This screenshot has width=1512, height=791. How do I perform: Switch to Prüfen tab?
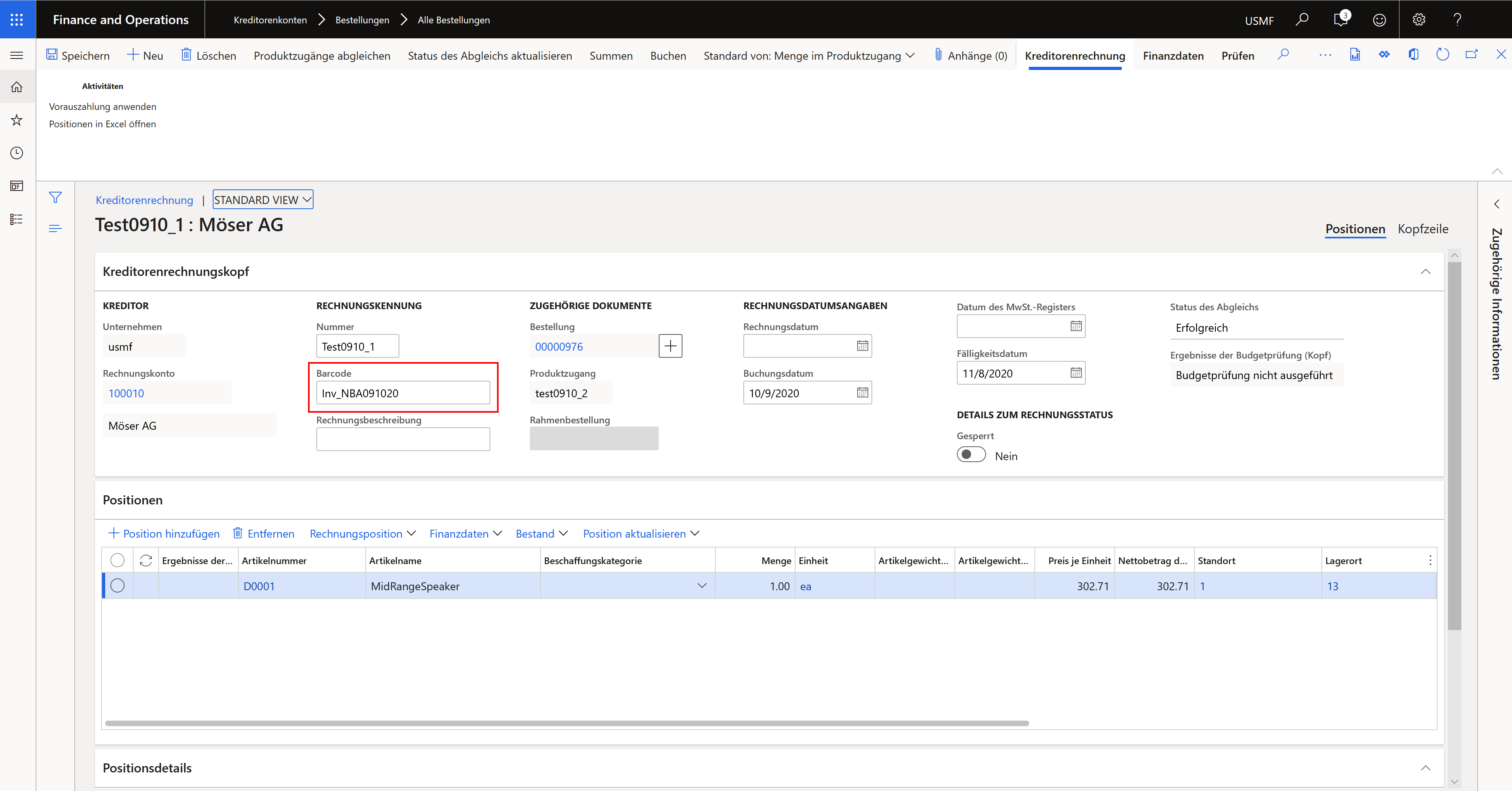[1237, 56]
